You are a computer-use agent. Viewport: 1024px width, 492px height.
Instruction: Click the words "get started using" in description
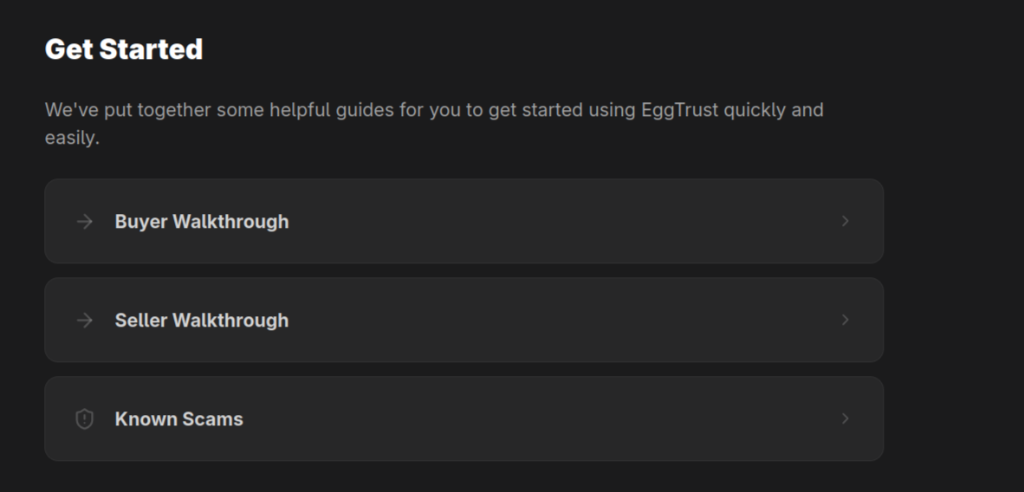(561, 110)
